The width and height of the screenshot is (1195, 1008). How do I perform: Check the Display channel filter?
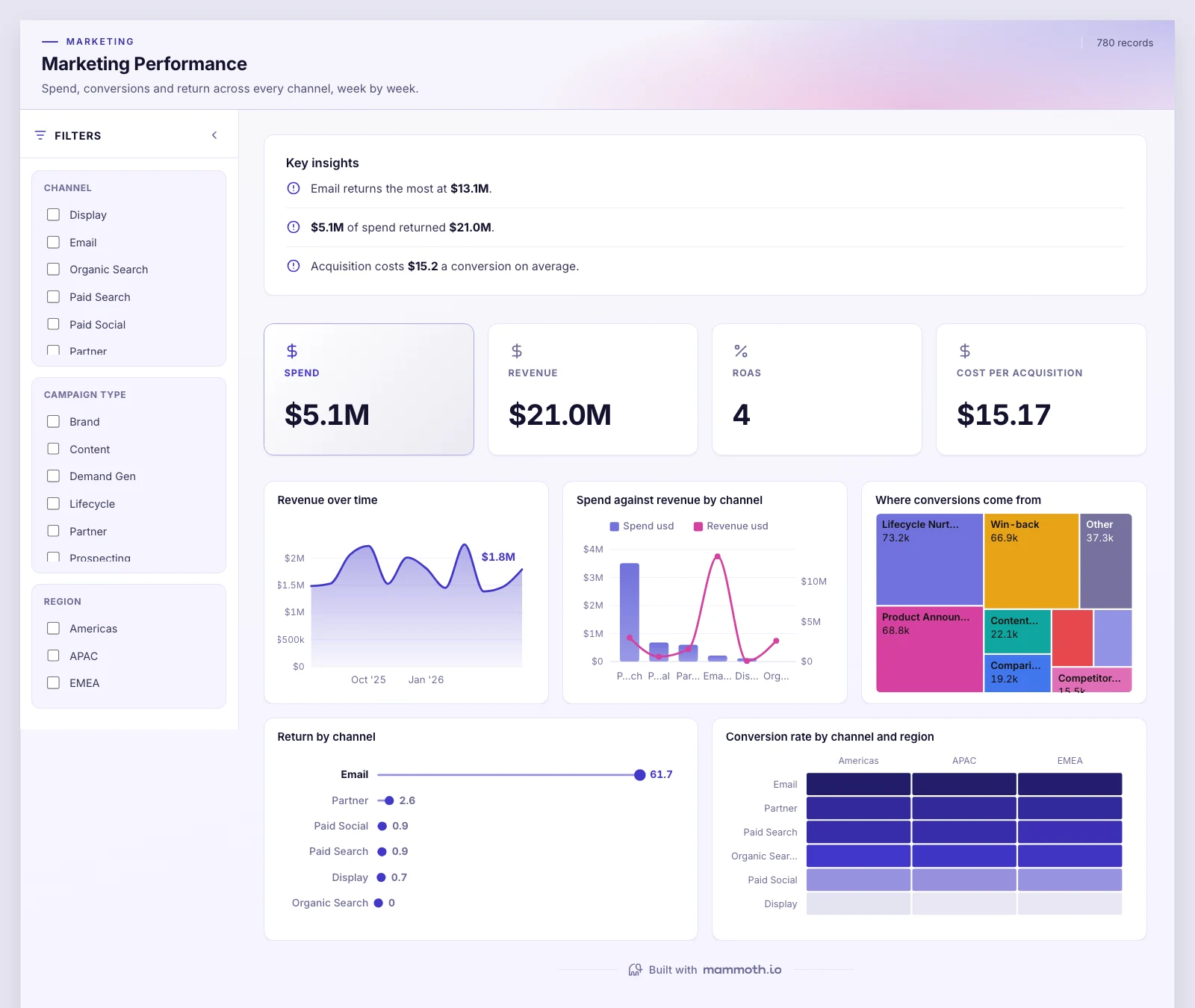point(53,214)
